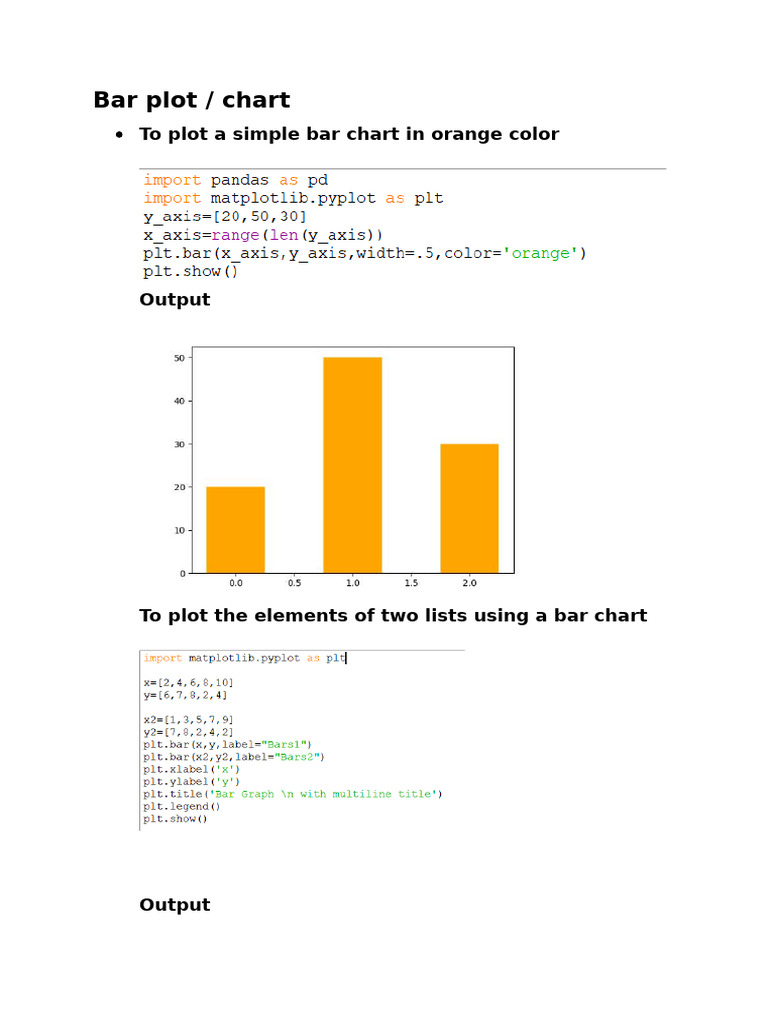Click the plt.bar line with color='orange'
Screen dimensions: 768x1024
(365, 253)
